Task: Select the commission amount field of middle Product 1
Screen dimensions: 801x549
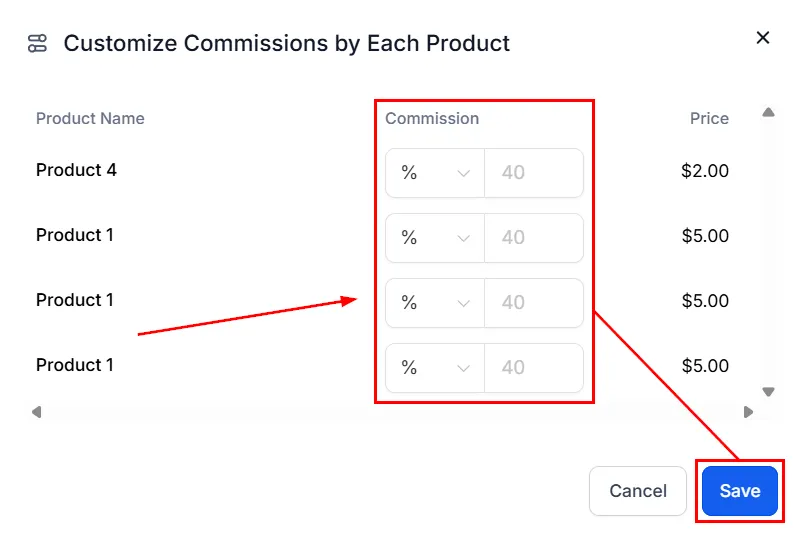Action: [534, 303]
